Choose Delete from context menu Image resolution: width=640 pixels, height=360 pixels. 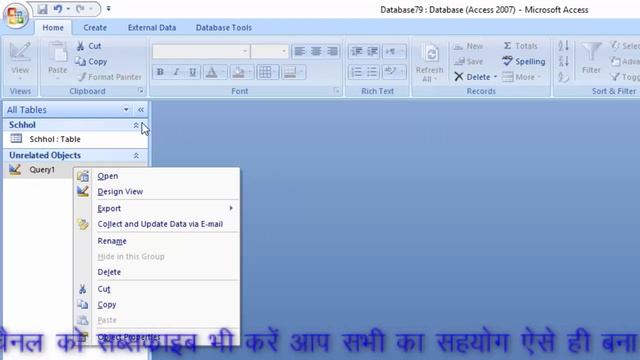pos(157,272)
